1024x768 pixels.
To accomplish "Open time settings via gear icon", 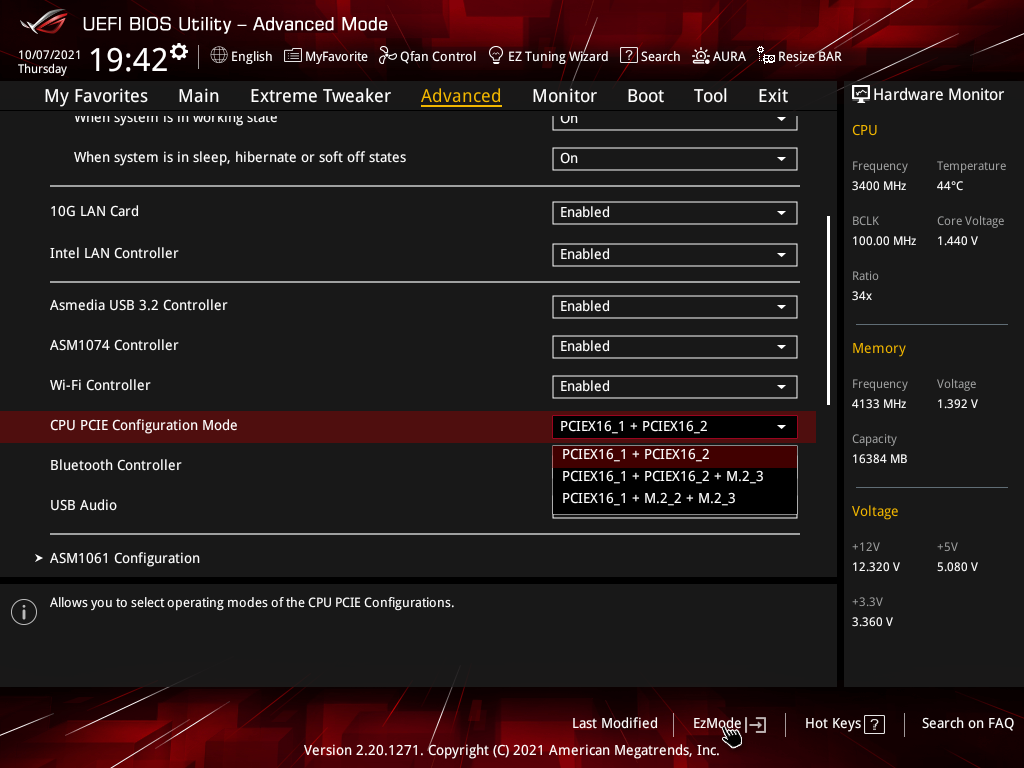I will [179, 52].
